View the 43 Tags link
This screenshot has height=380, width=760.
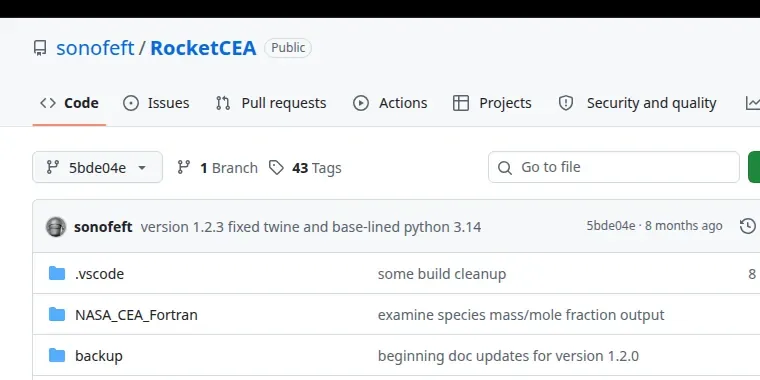[305, 168]
